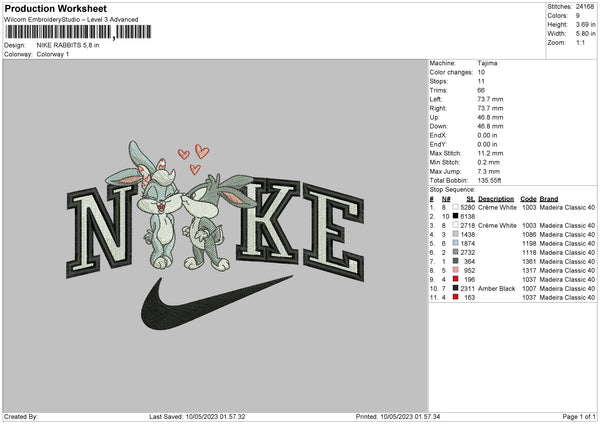Click 'Crème White' description in stop row 3
Screen dimensions: 600x424
[x=497, y=226]
